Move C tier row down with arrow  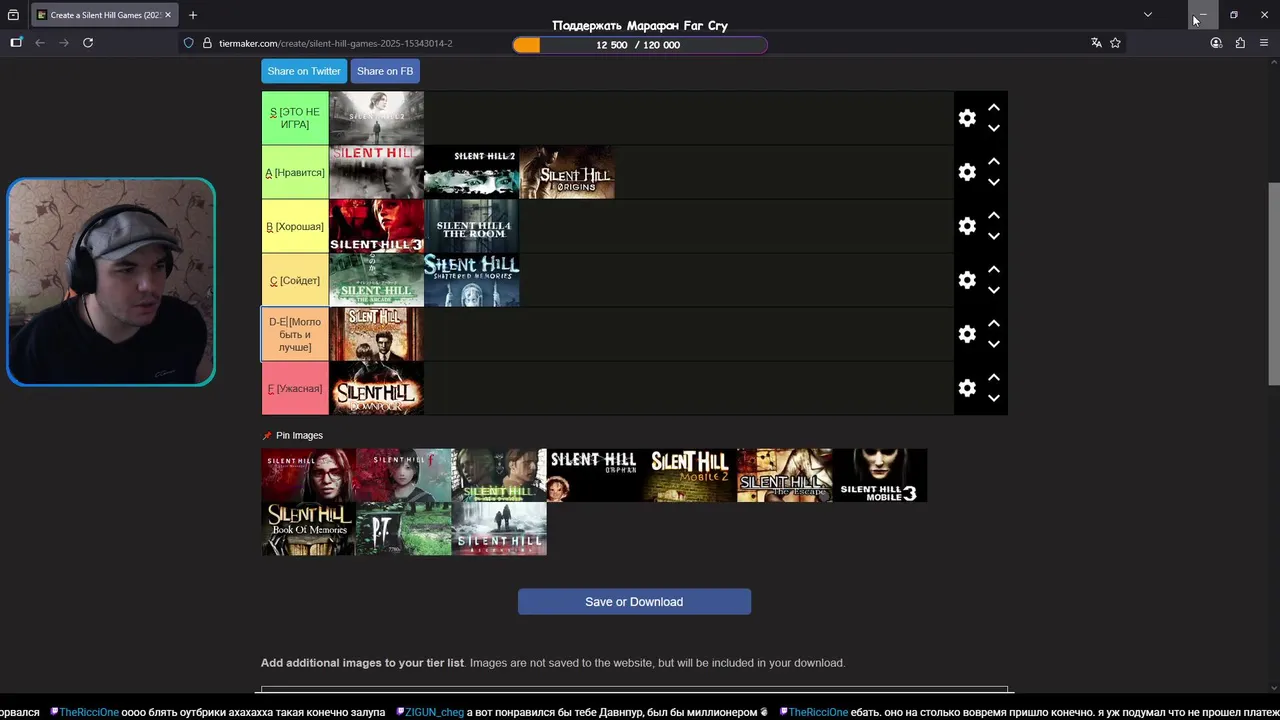pos(994,290)
